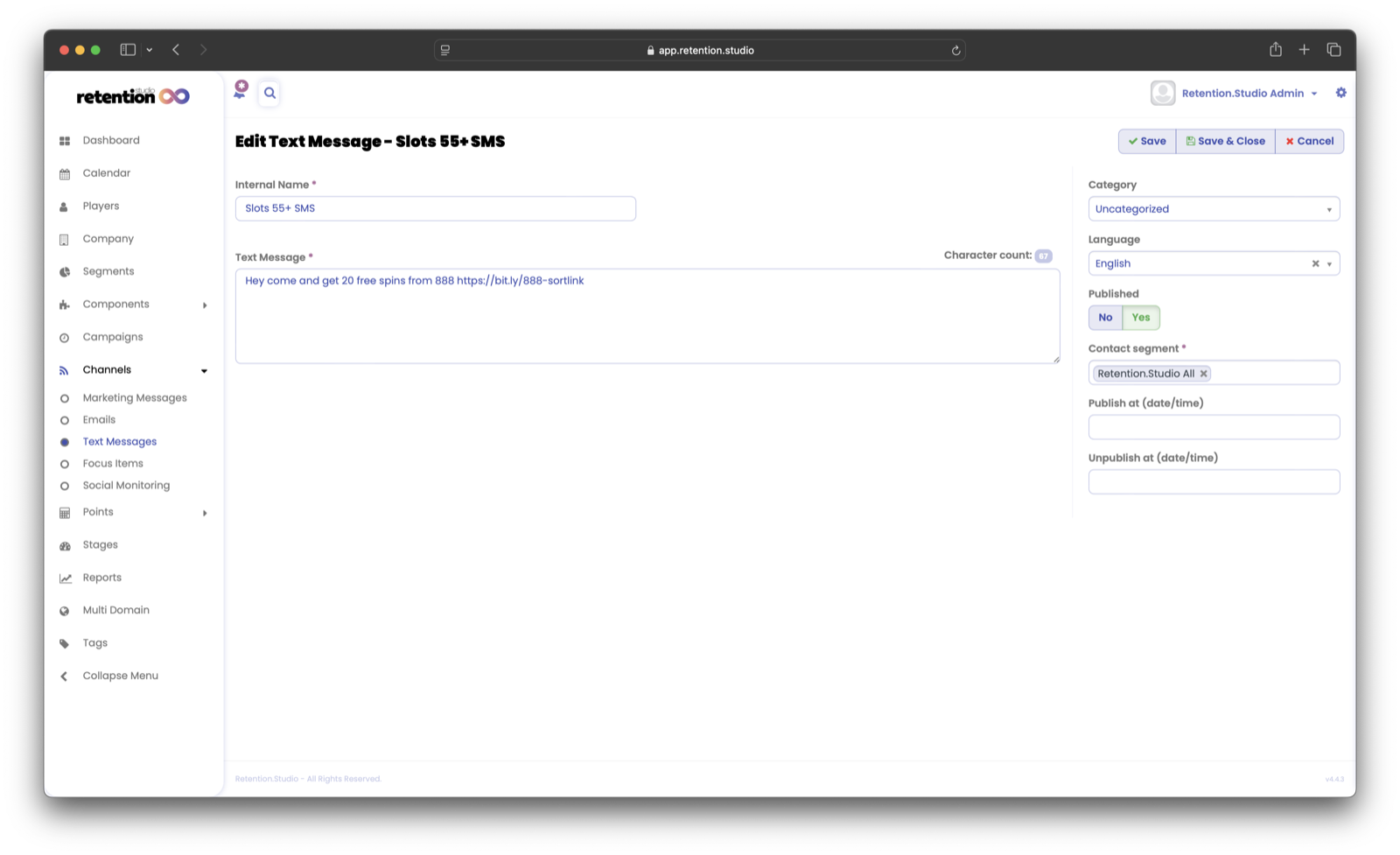Viewport: 1400px width, 855px height.
Task: Click the Contact segment field
Action: pyautogui.click(x=1214, y=373)
